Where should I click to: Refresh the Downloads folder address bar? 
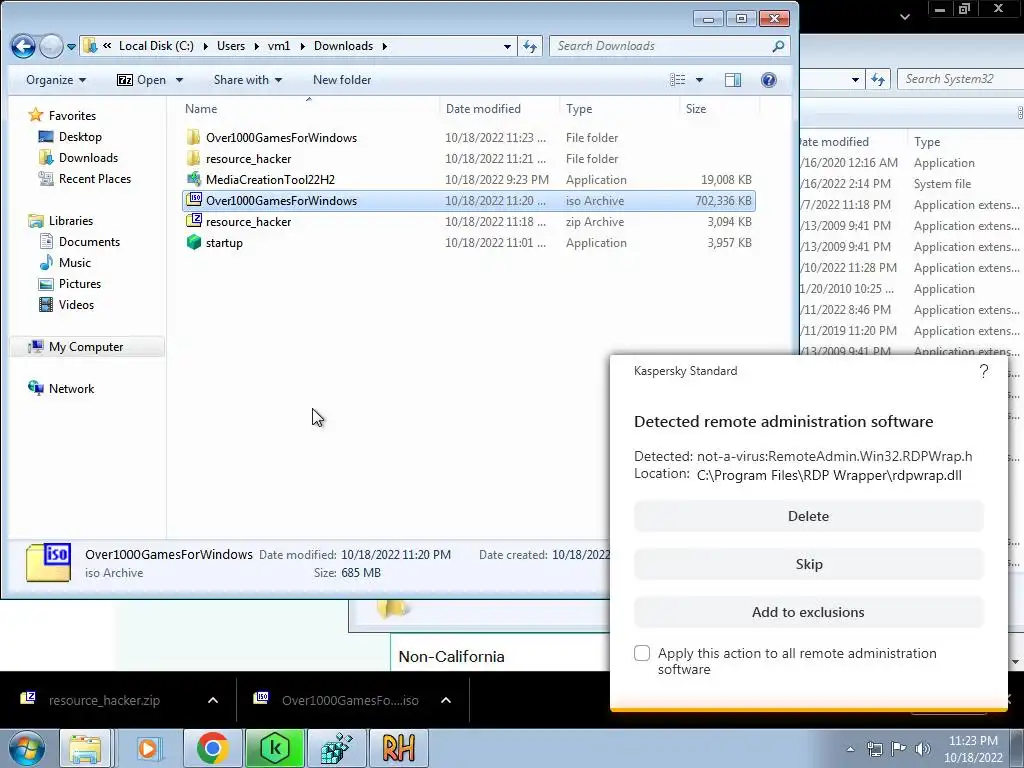[530, 46]
